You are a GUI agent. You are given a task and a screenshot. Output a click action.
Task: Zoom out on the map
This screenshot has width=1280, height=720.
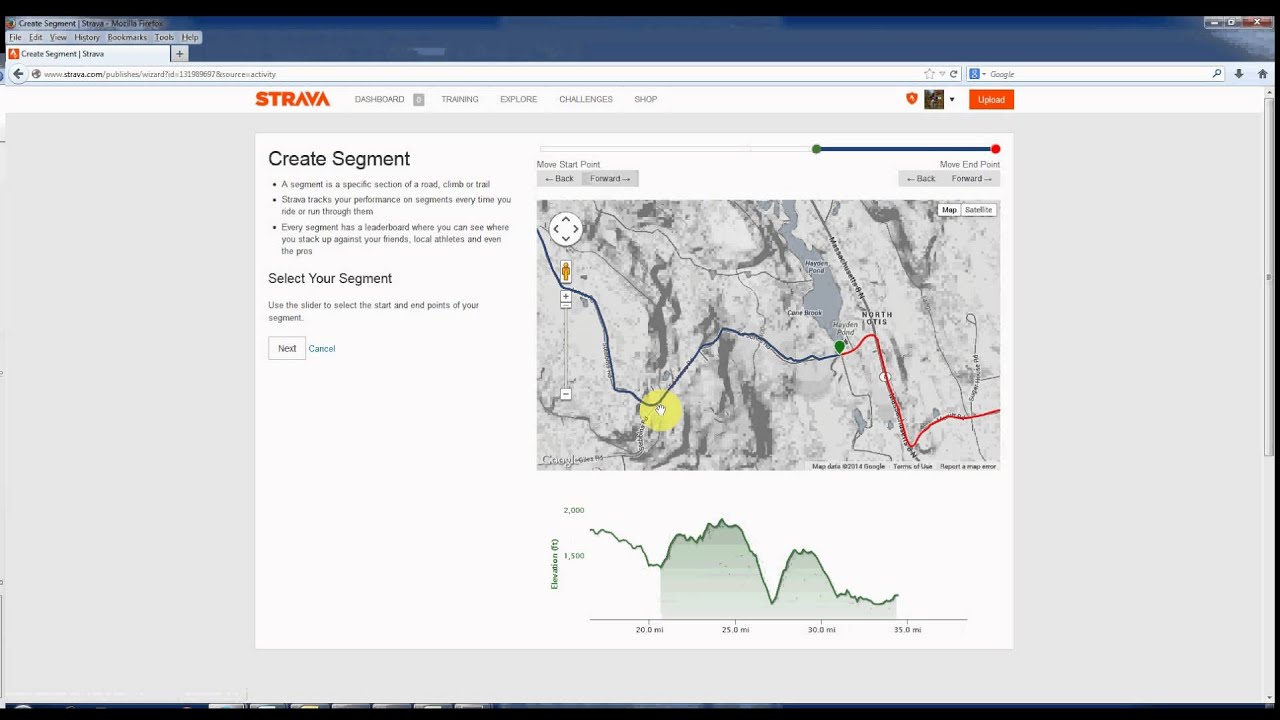pos(566,394)
